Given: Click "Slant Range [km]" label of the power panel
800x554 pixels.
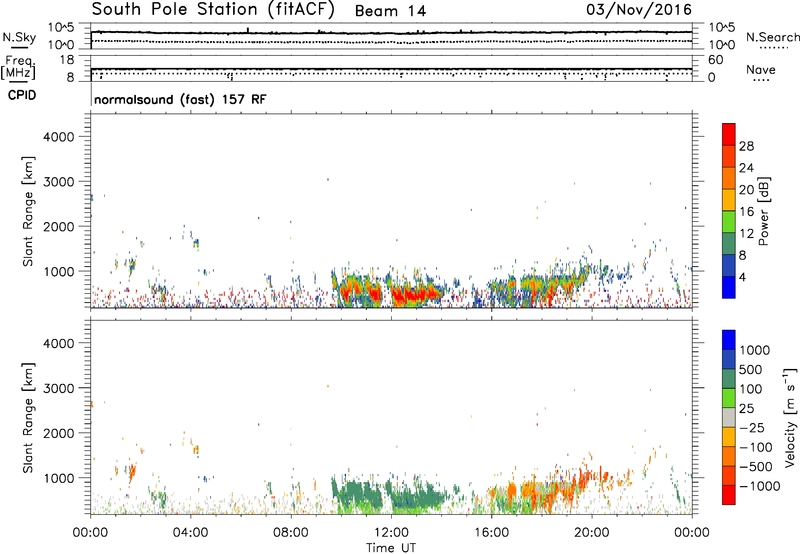Looking at the screenshot, I should click(28, 211).
